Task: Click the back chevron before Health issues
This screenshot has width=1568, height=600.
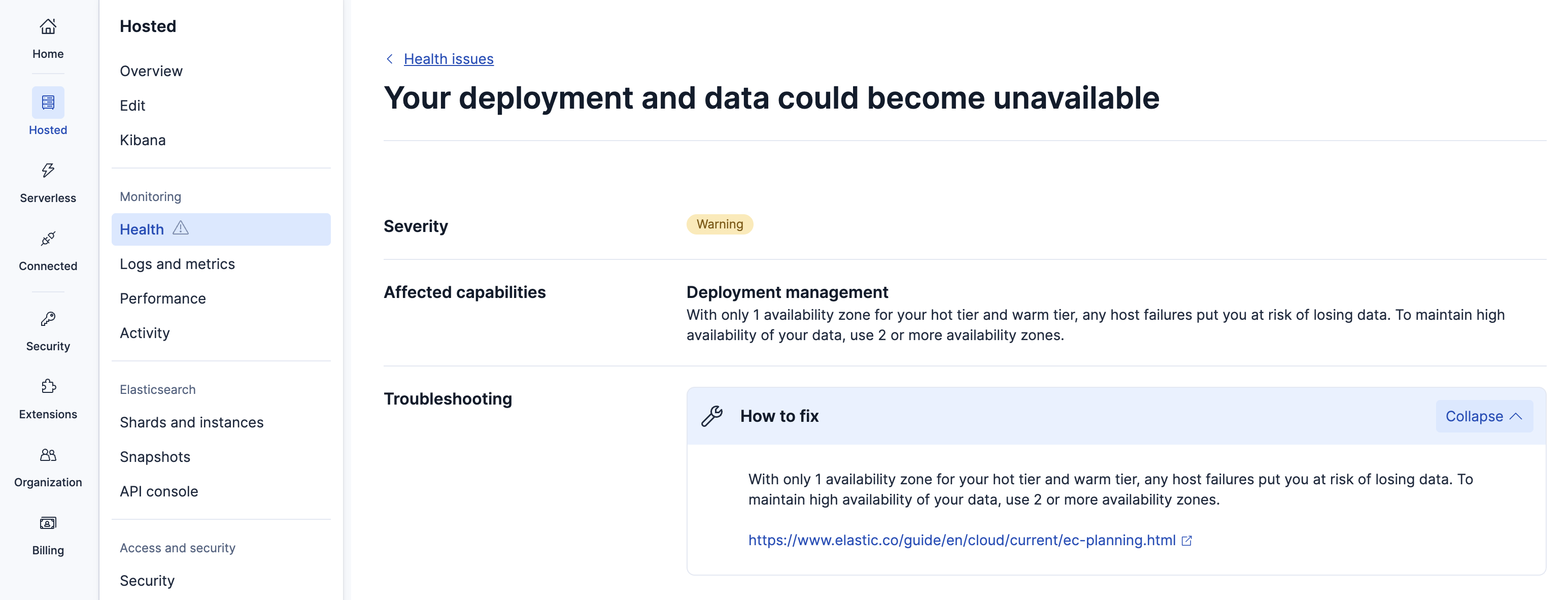Action: tap(390, 58)
